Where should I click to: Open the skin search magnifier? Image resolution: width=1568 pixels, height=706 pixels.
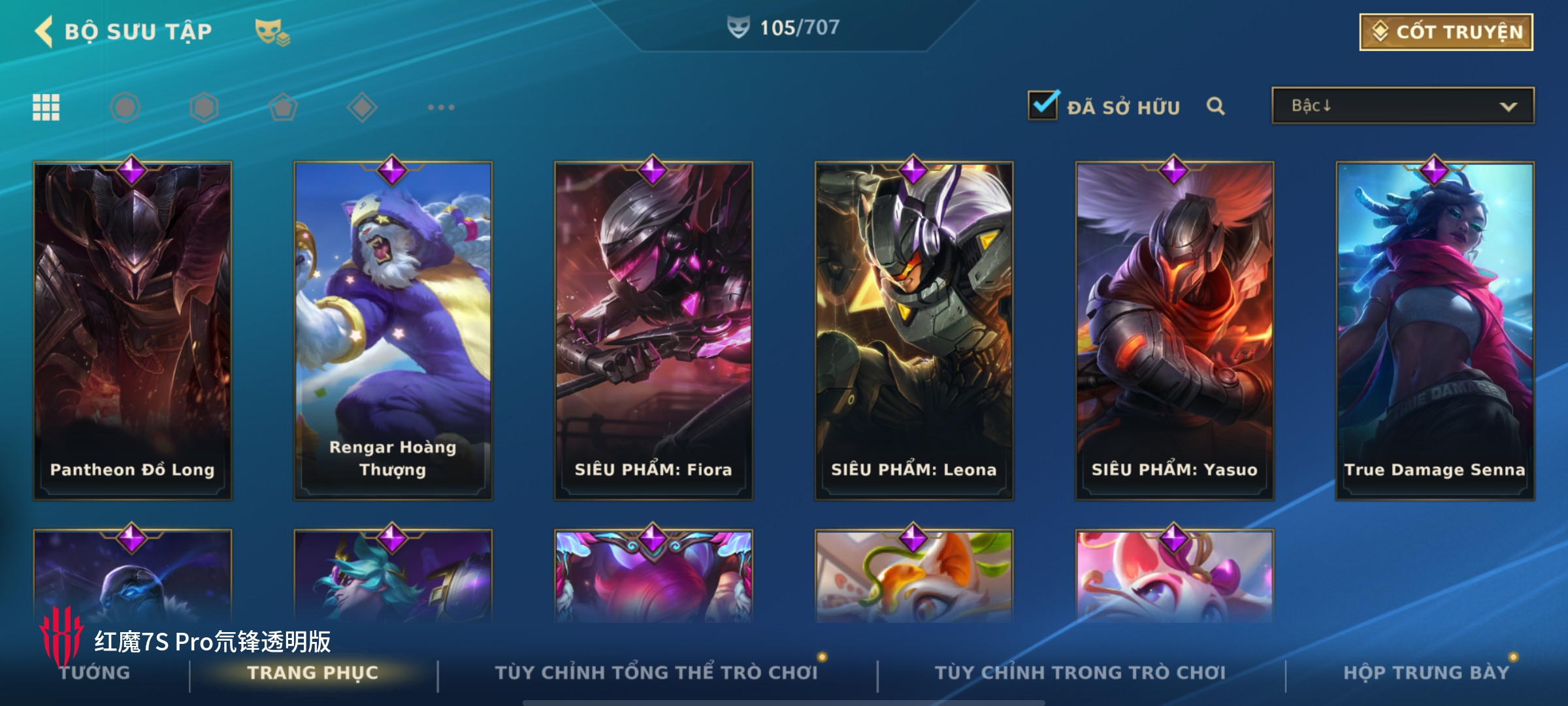click(1215, 106)
